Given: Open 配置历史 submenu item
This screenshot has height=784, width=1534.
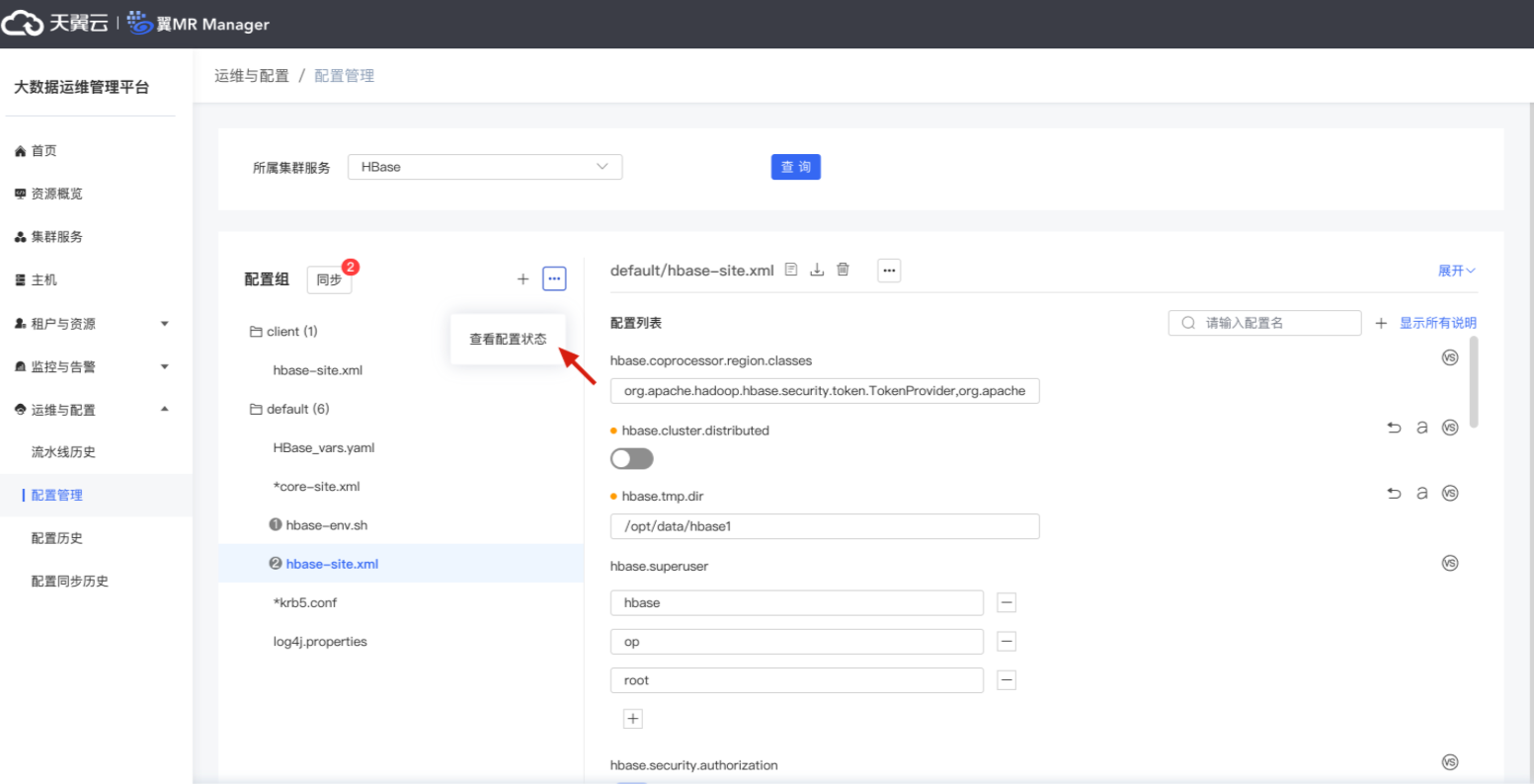Looking at the screenshot, I should 56,538.
